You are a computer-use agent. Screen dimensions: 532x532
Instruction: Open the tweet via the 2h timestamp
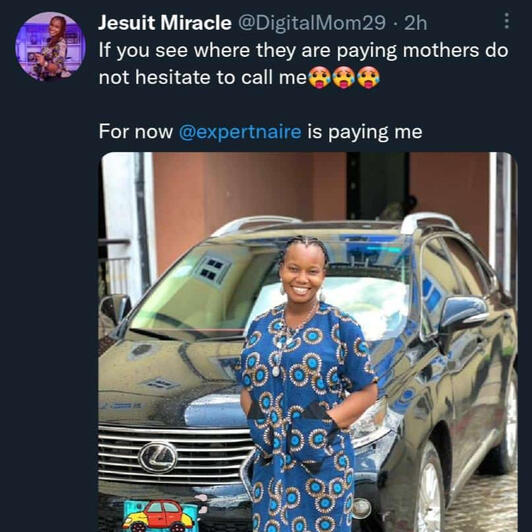415,23
